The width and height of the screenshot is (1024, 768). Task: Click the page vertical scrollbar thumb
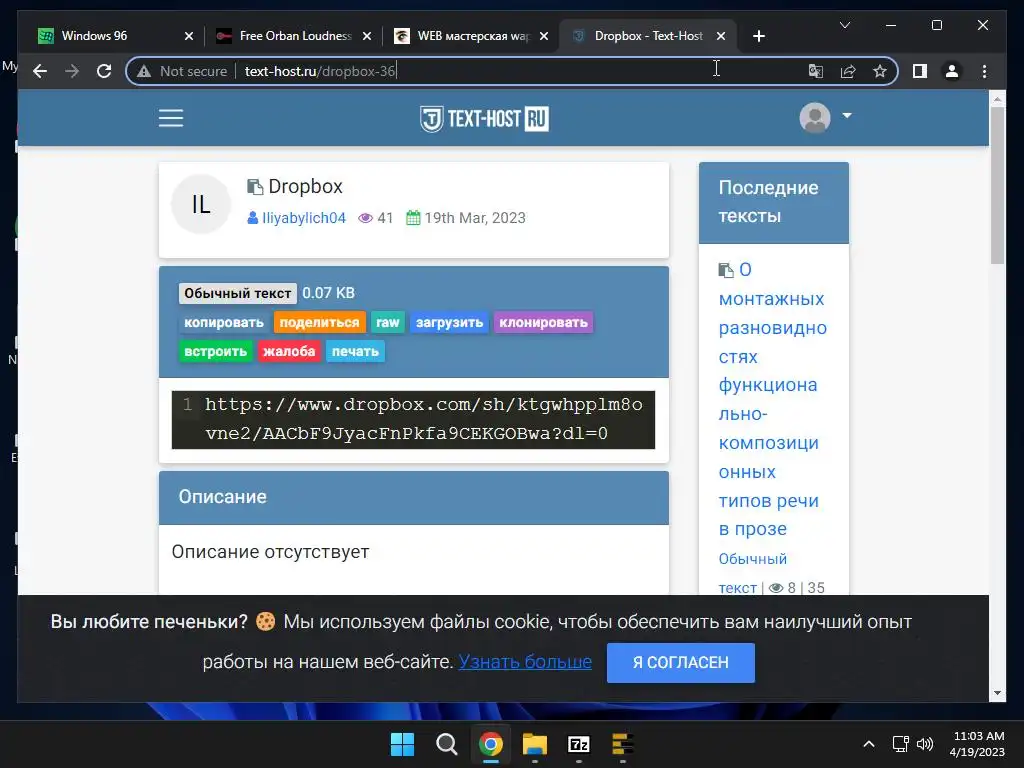click(997, 185)
